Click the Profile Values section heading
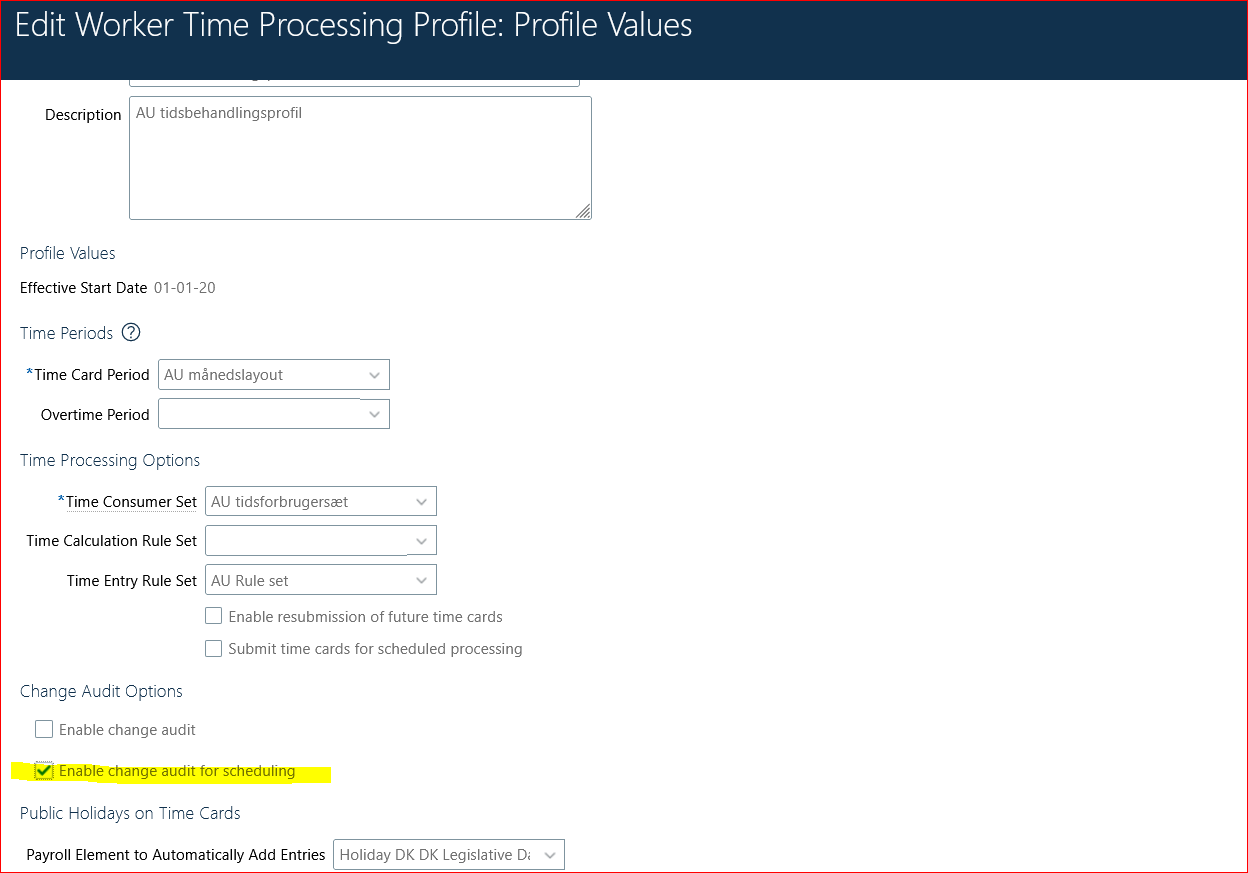 coord(67,253)
